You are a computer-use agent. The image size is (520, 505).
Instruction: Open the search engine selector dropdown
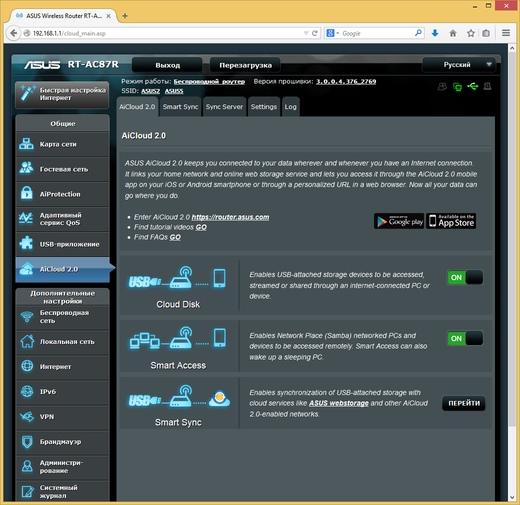332,33
